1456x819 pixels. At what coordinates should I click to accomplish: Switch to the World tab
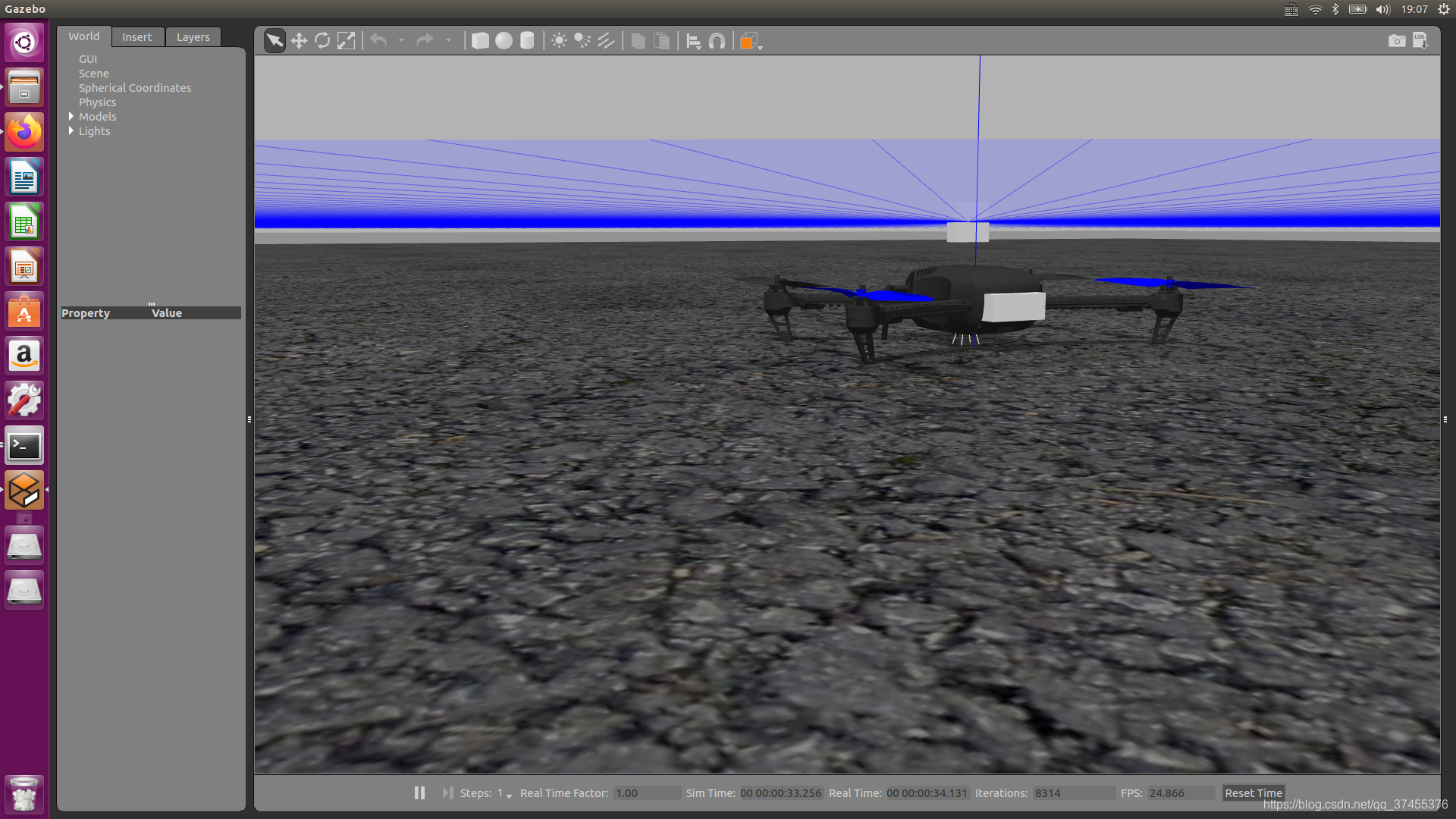(83, 36)
